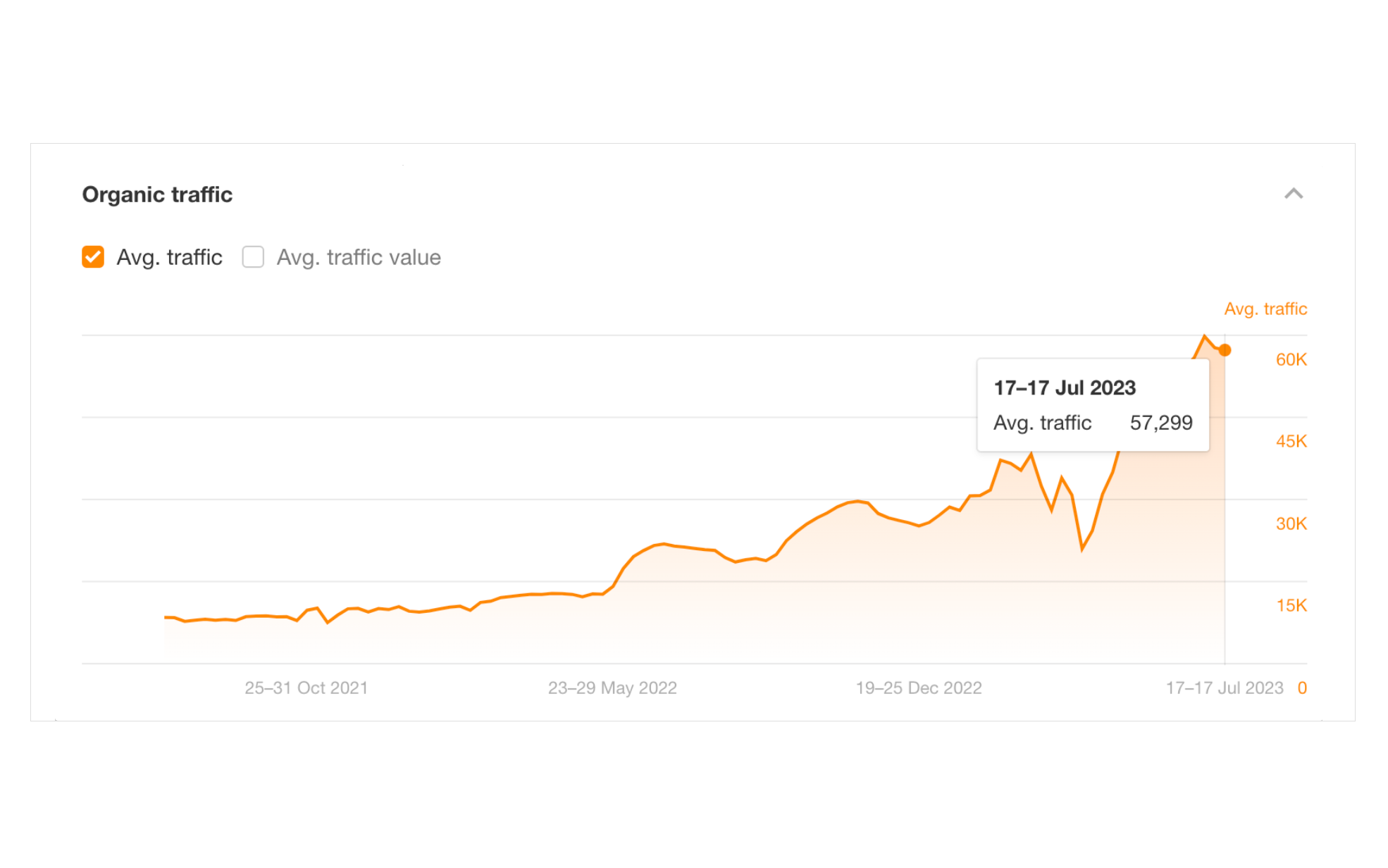
Task: Click the tooltip date 17–17 Jul 2023
Action: (1064, 387)
